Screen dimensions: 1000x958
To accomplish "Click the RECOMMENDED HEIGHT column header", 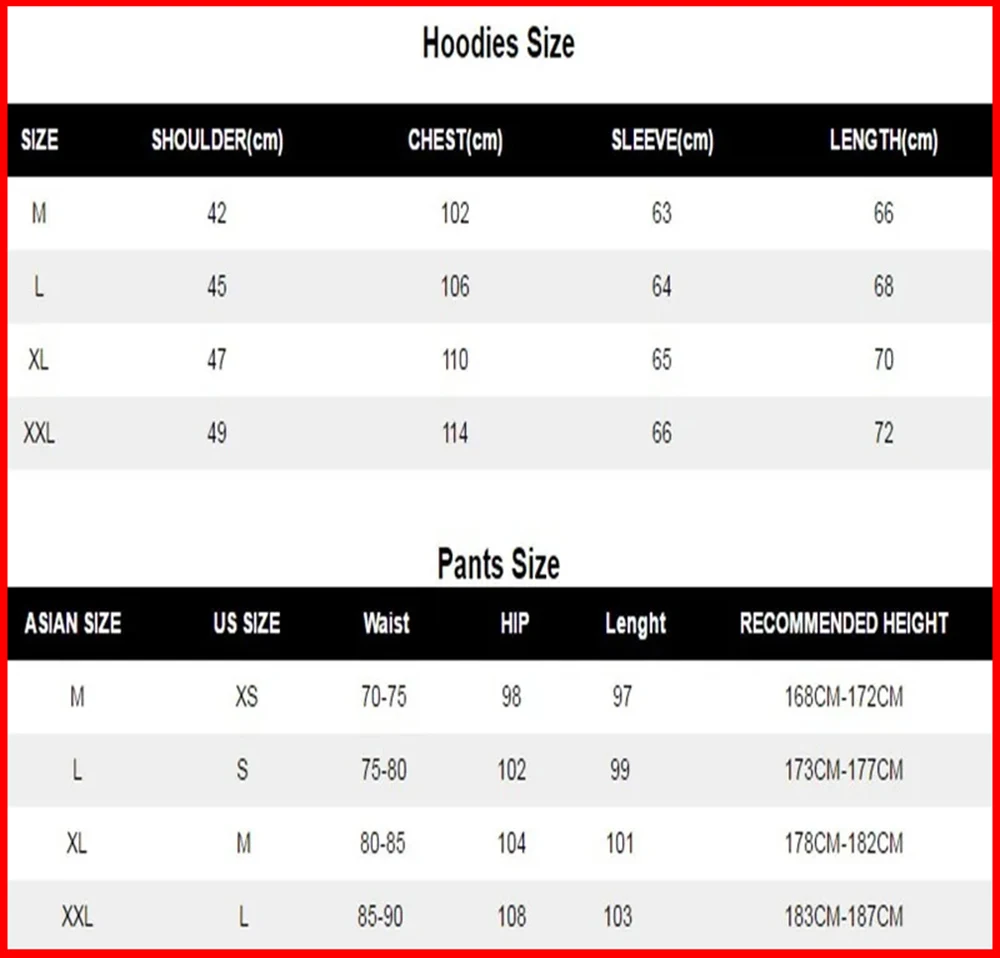I will pos(844,625).
